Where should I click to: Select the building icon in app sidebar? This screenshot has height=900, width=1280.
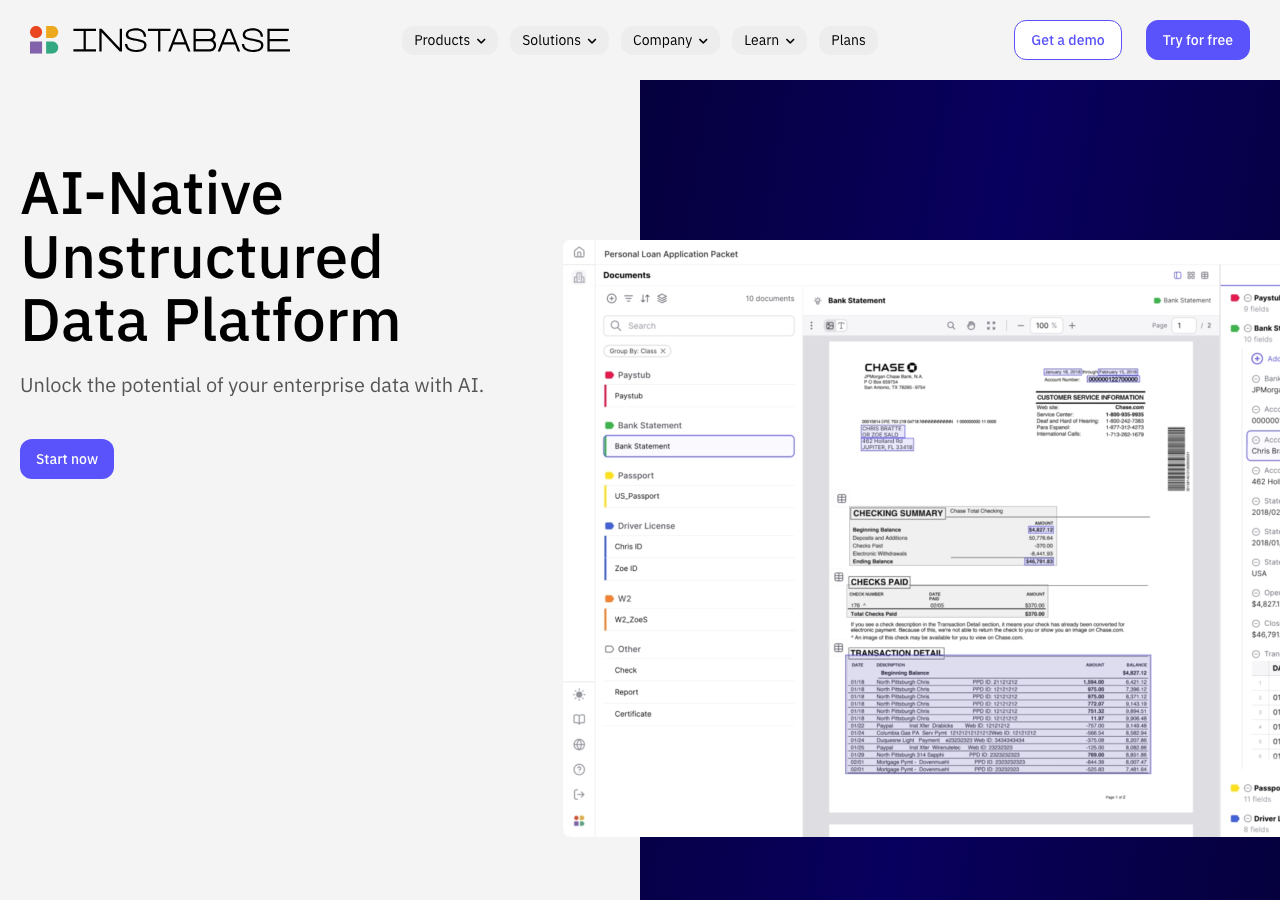pos(579,277)
